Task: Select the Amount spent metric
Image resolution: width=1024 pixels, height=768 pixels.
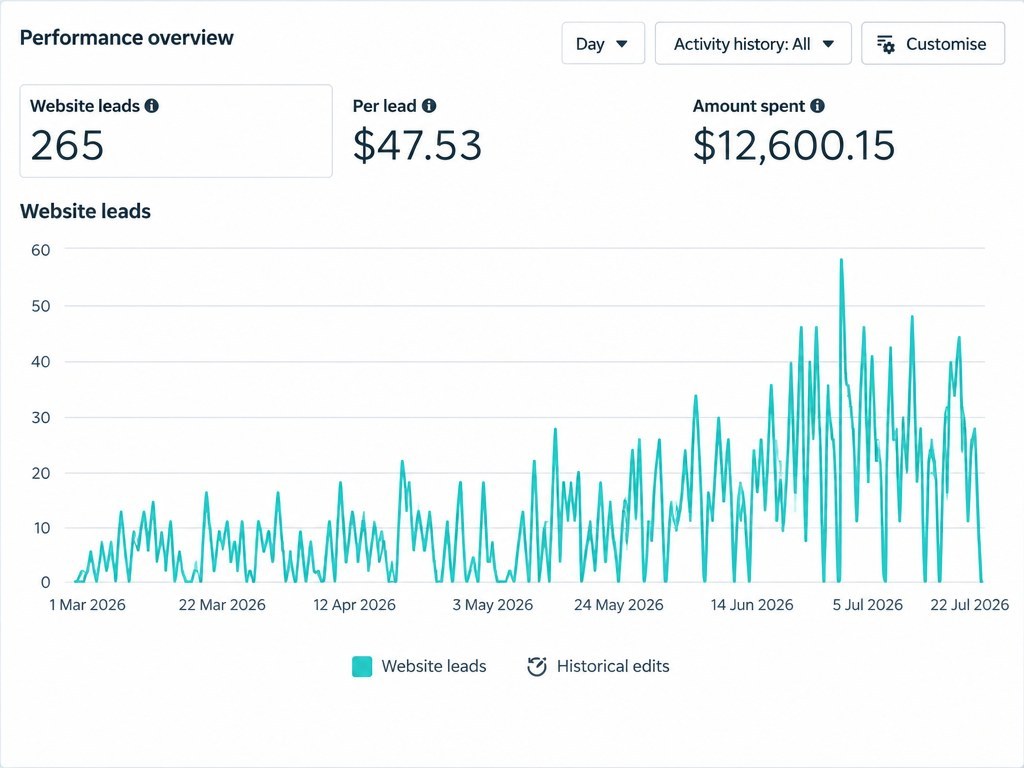Action: point(793,131)
